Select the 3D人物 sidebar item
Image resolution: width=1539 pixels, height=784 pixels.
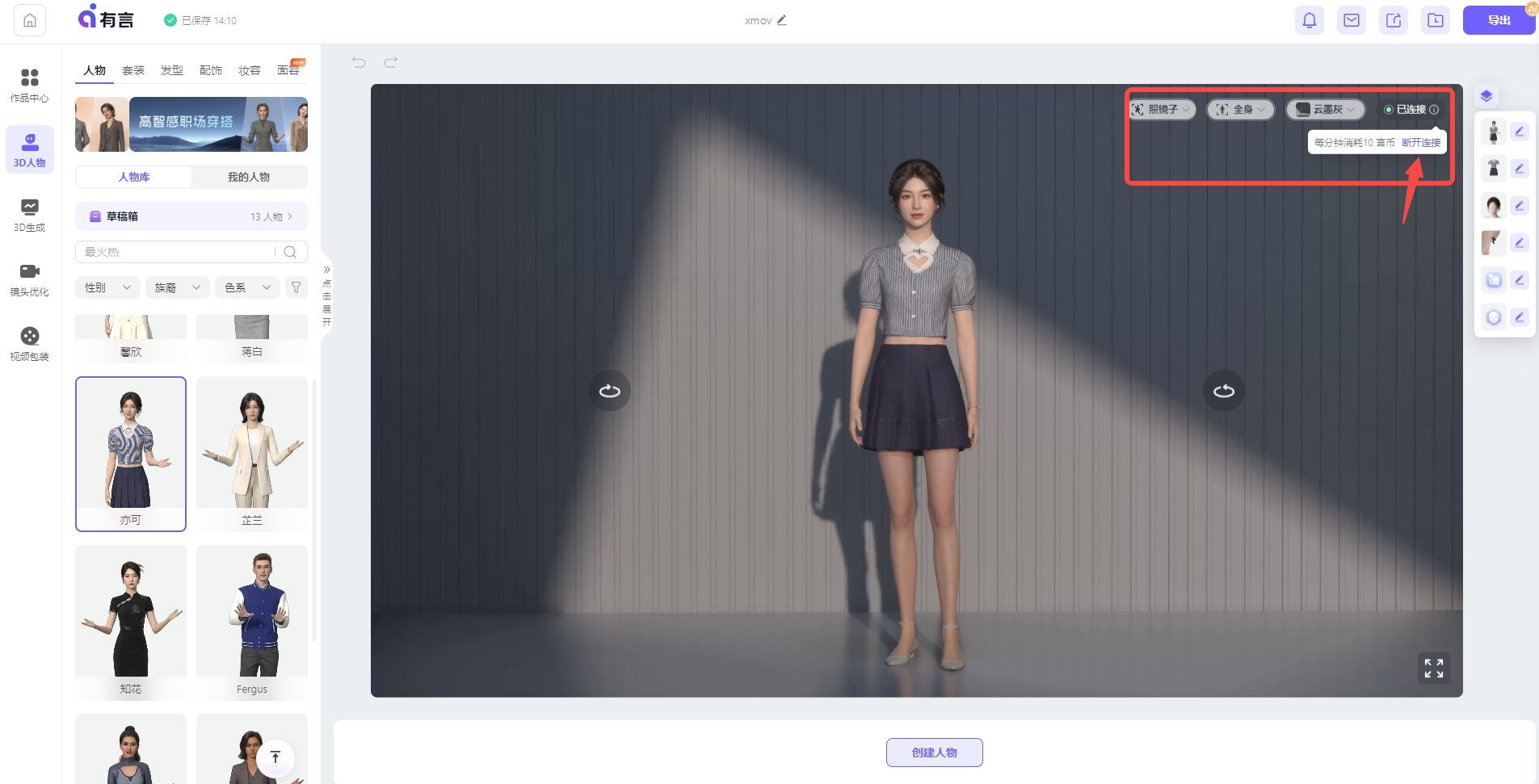30,150
